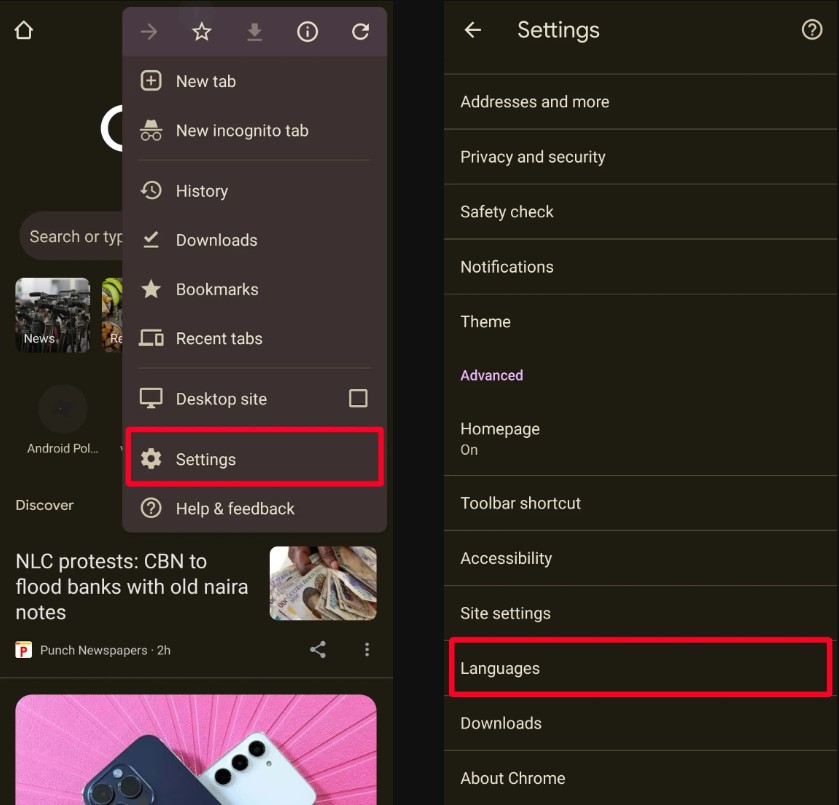Run a Safety check
Image resolution: width=839 pixels, height=805 pixels.
coord(506,212)
